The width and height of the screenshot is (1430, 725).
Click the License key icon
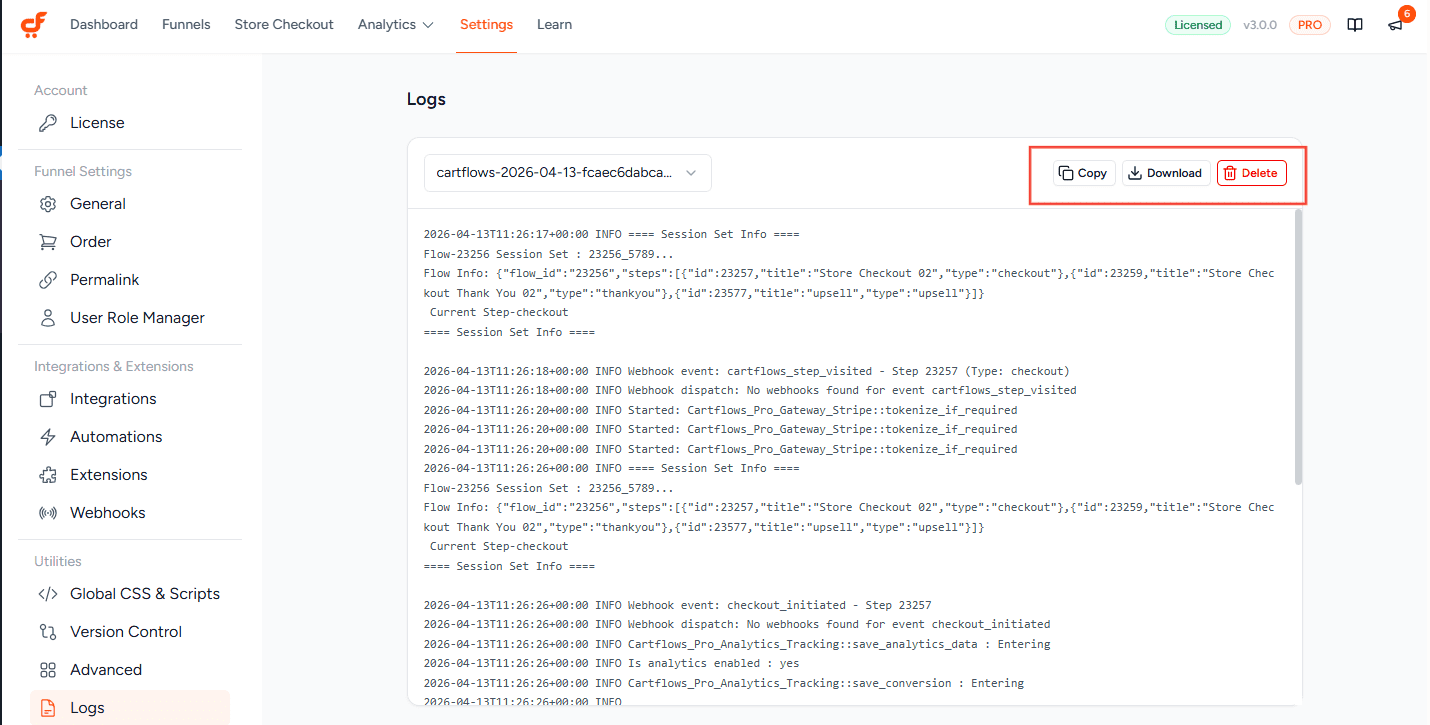(x=47, y=123)
